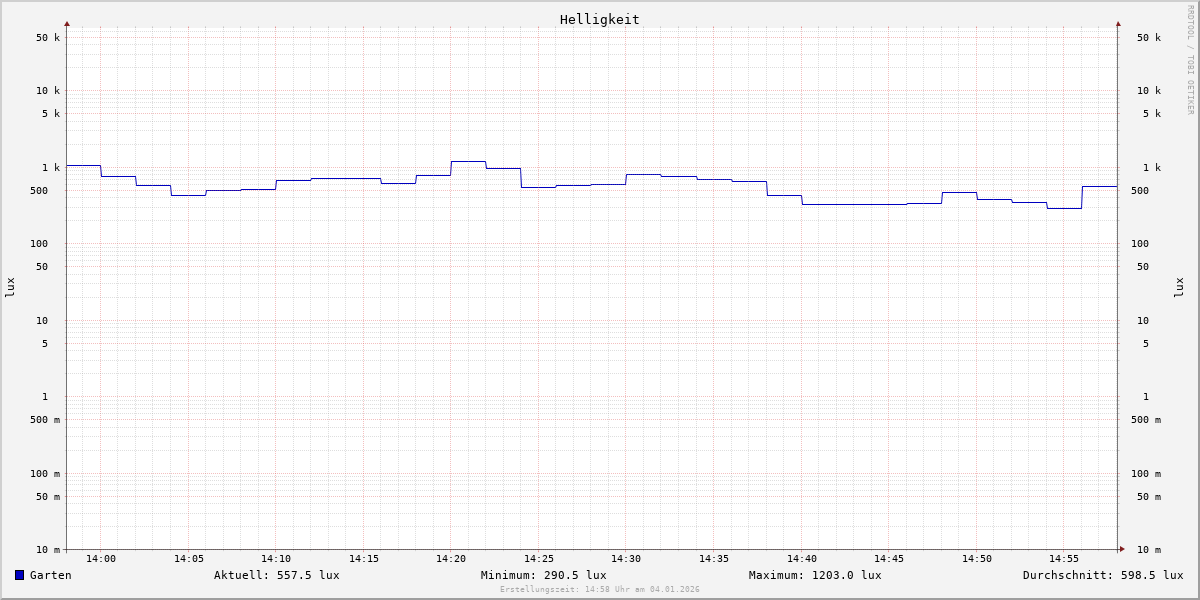Click the Aktuell: 557.5 lux value
1200x600 pixels.
tap(276, 575)
